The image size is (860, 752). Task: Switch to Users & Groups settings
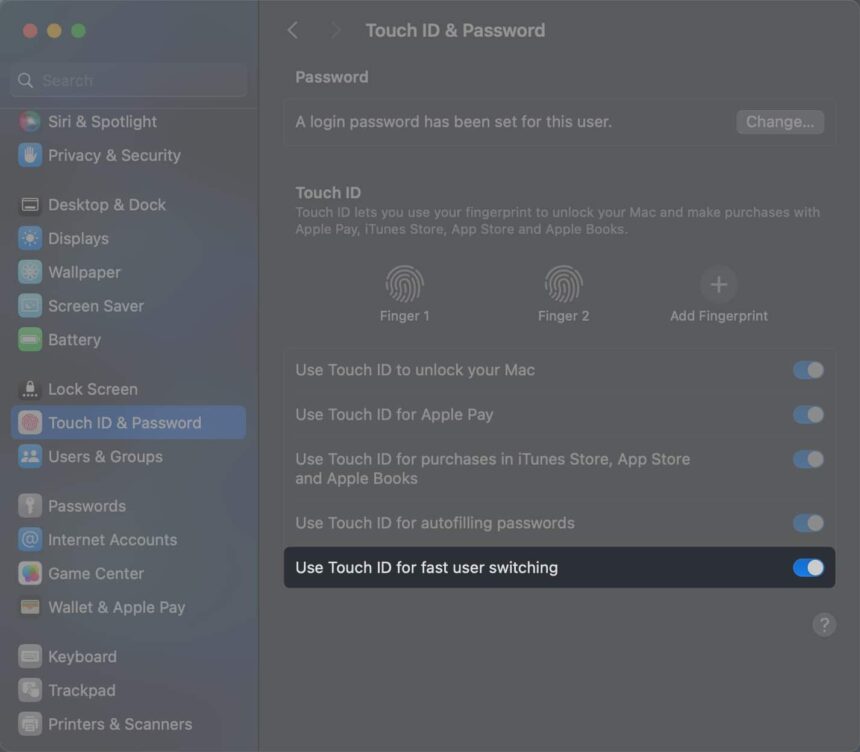pos(106,456)
